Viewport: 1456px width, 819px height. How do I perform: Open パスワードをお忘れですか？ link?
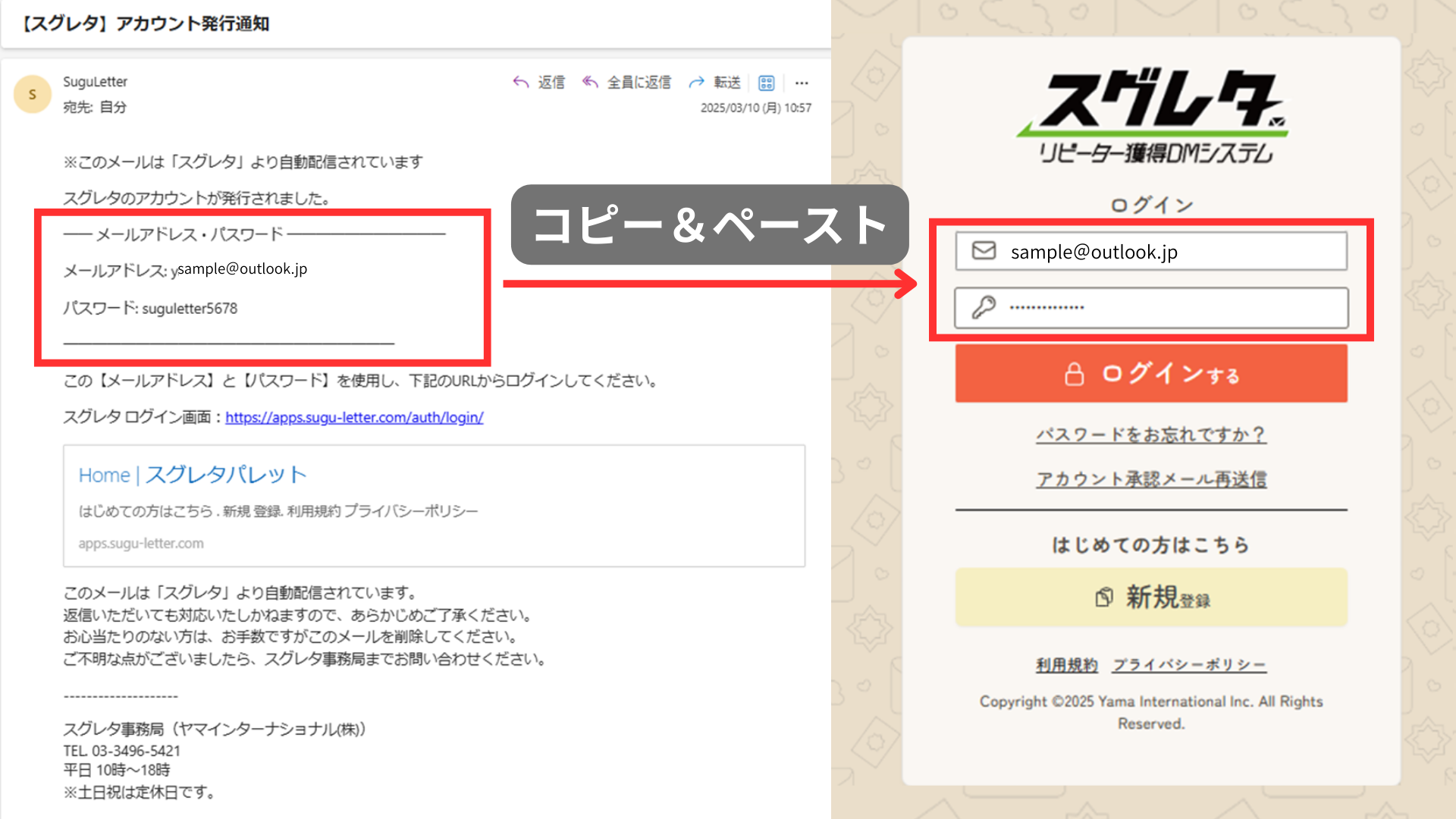1150,435
